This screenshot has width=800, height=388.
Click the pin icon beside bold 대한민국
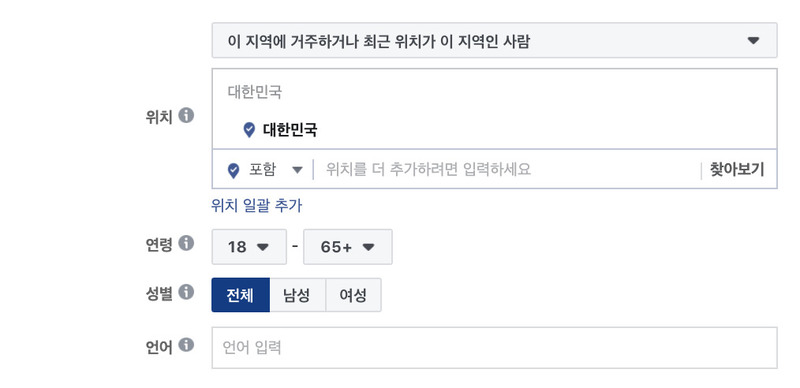tap(249, 130)
